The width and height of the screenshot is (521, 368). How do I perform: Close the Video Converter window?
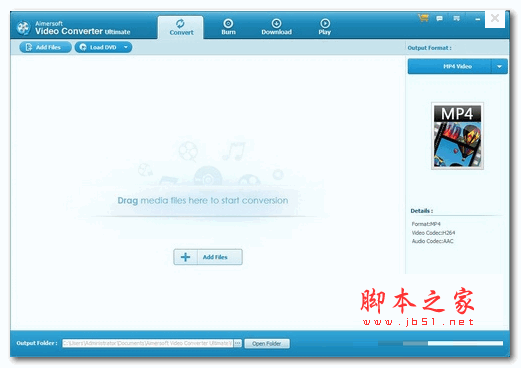click(x=495, y=18)
